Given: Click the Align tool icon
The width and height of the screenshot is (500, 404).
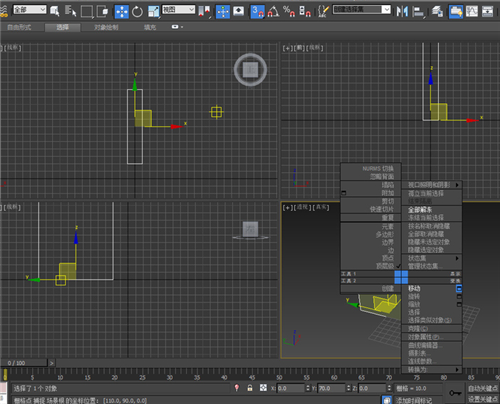Looking at the screenshot, I should [x=418, y=11].
